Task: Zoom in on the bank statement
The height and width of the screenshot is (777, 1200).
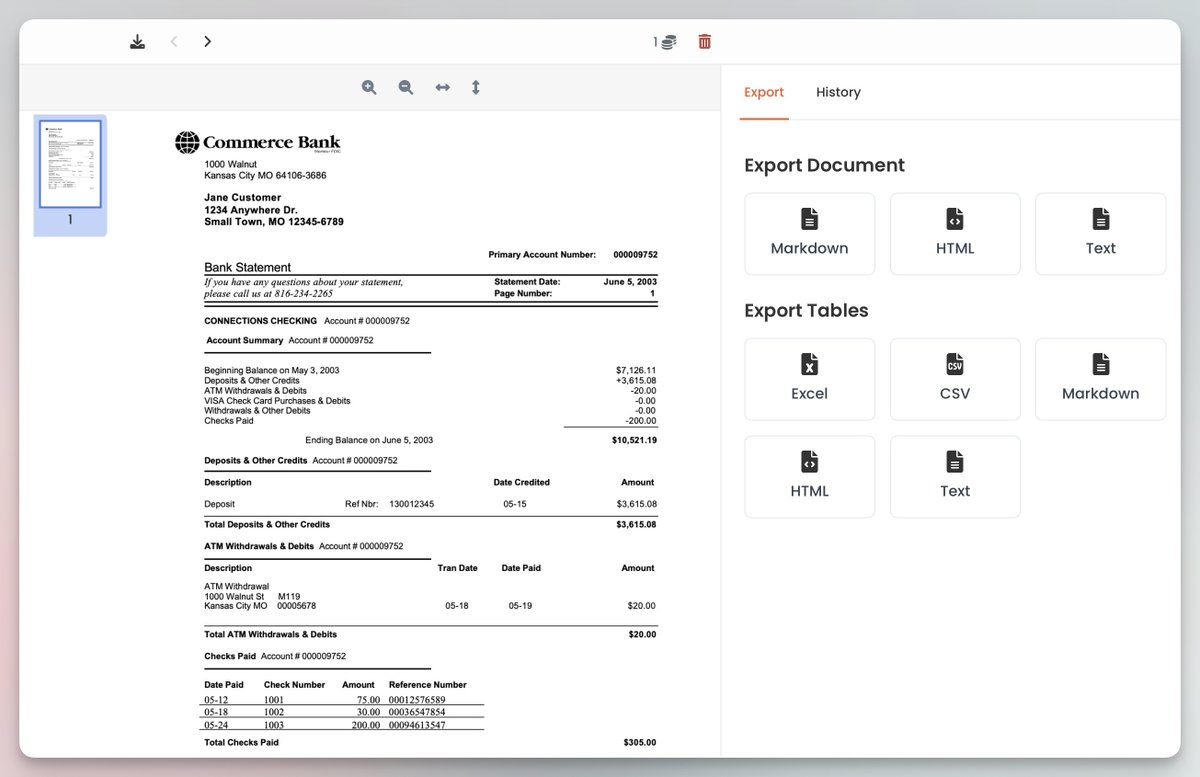Action: 369,87
